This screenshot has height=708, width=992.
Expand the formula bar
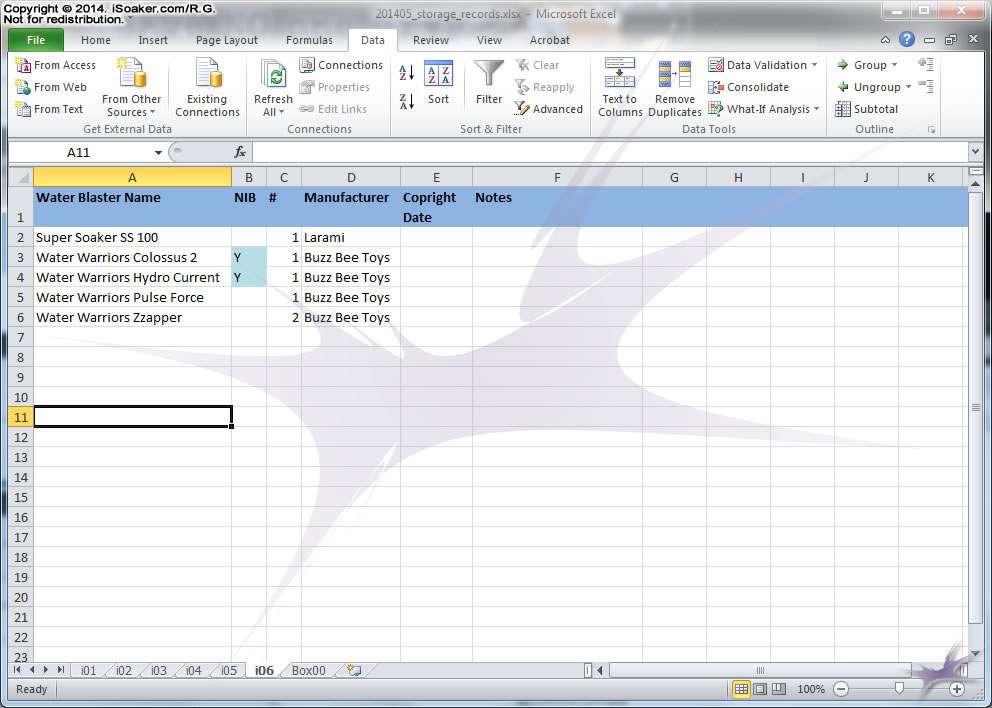point(975,152)
